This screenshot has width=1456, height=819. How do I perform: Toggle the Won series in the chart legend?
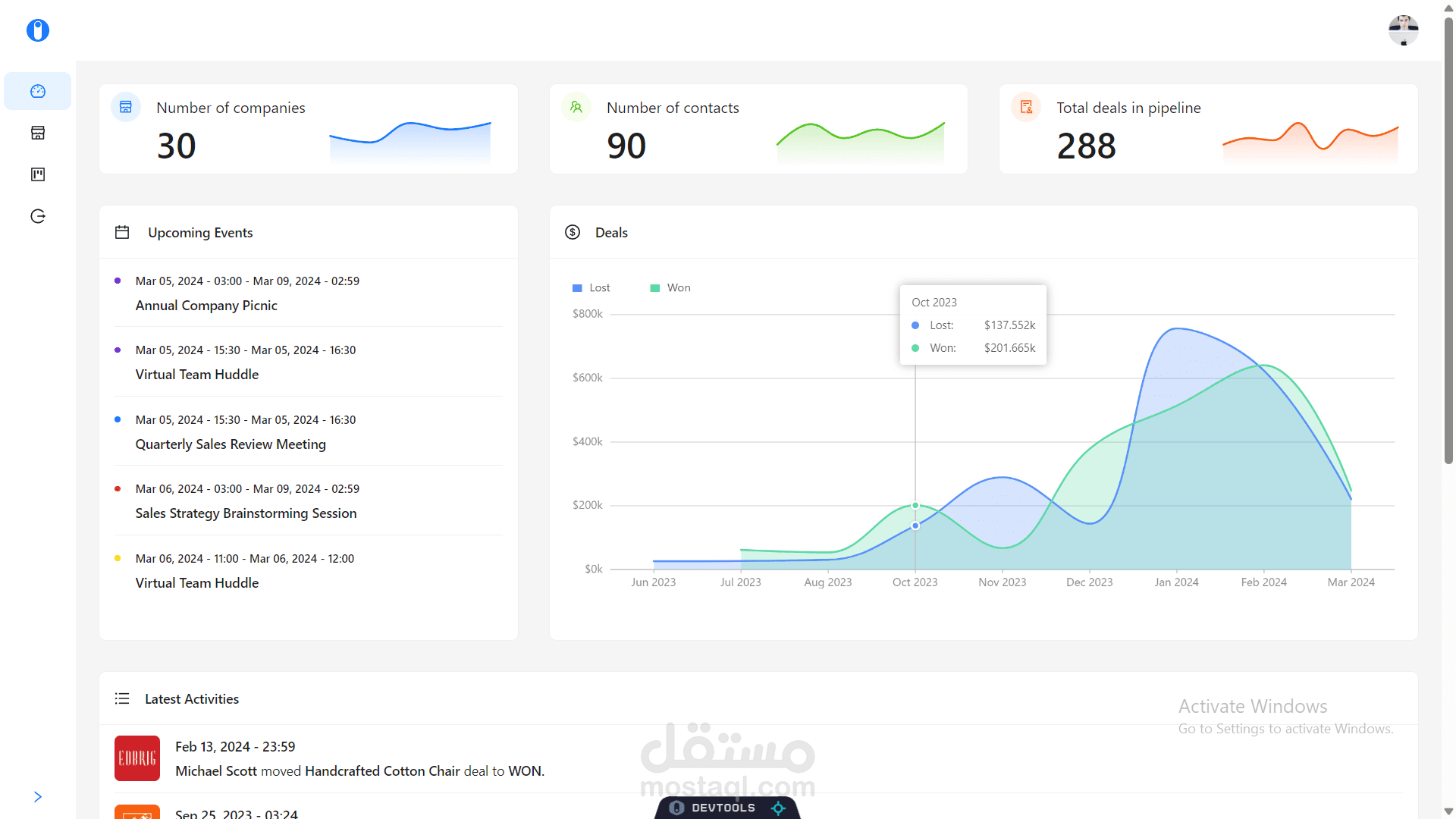click(670, 287)
